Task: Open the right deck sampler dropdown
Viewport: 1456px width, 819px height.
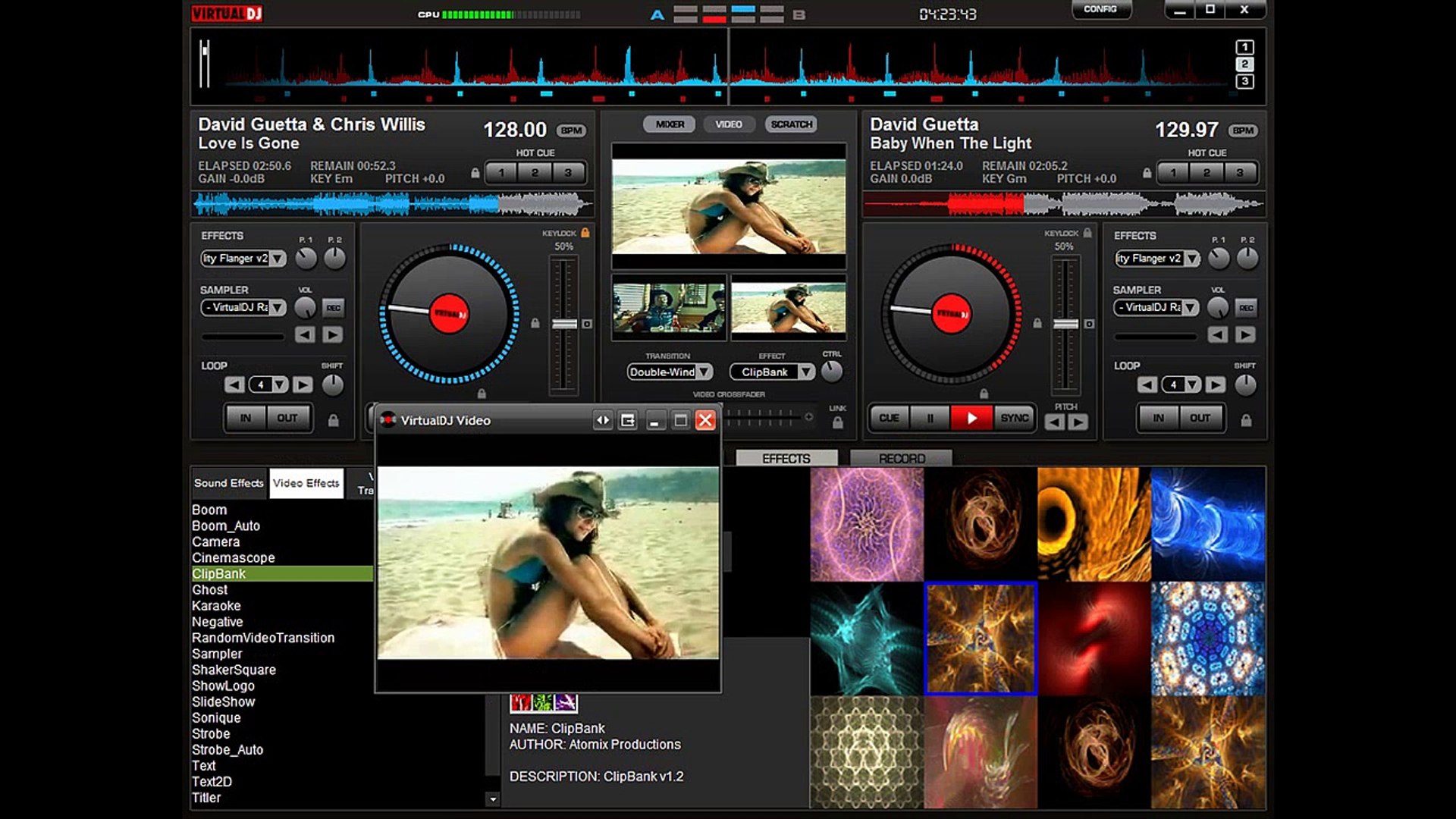Action: pos(1191,307)
